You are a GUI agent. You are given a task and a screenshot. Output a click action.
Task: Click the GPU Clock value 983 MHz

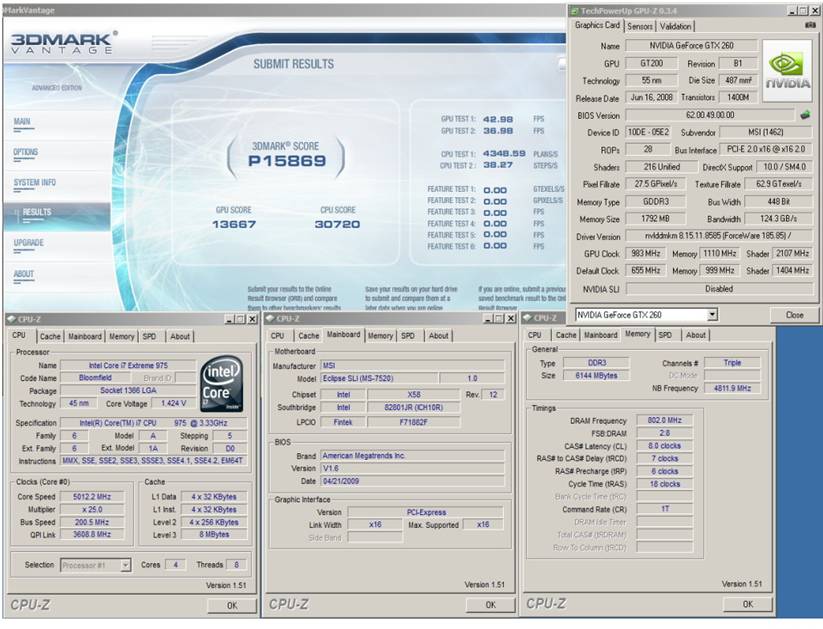pos(646,254)
